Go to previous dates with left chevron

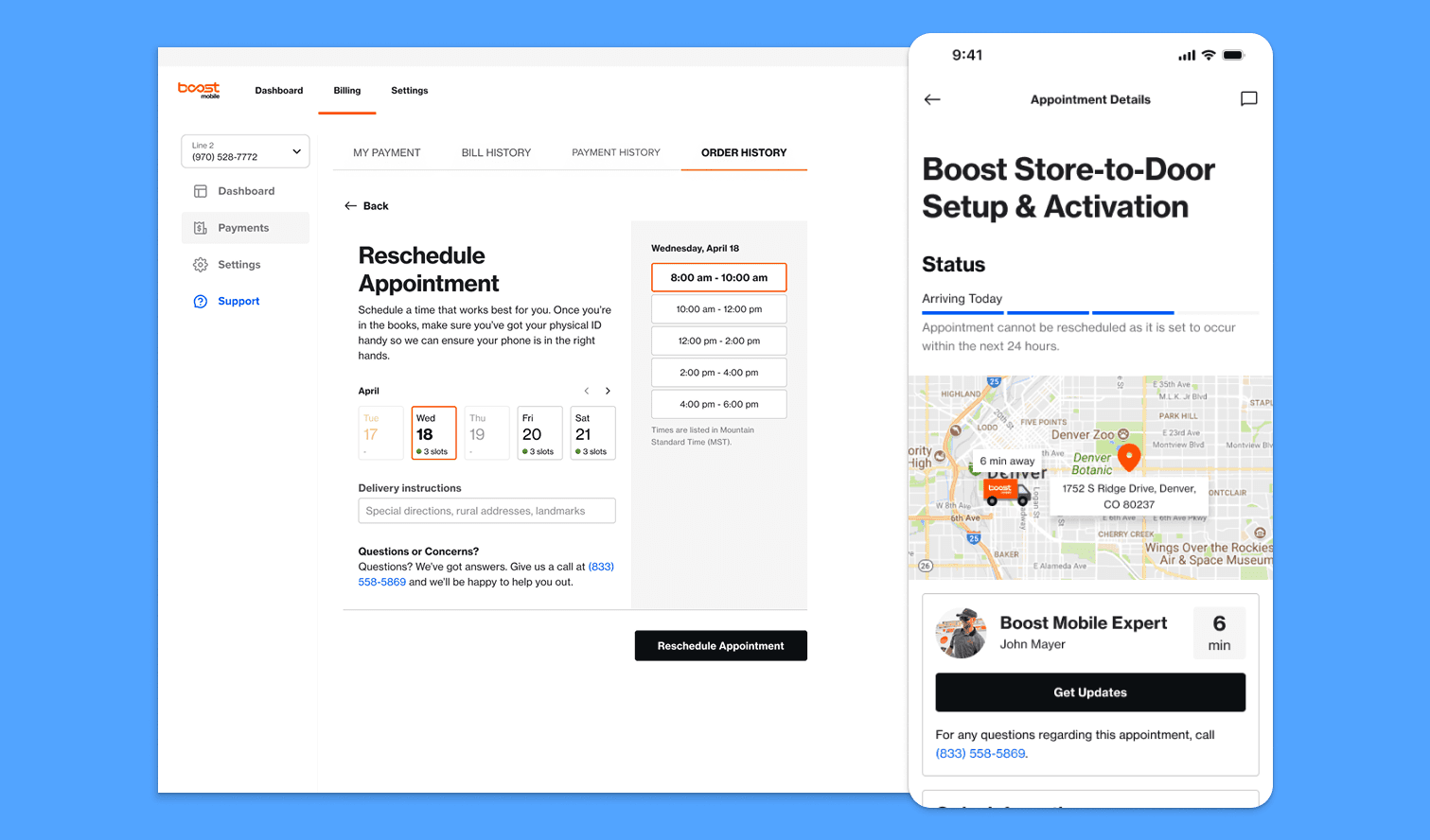pos(587,391)
